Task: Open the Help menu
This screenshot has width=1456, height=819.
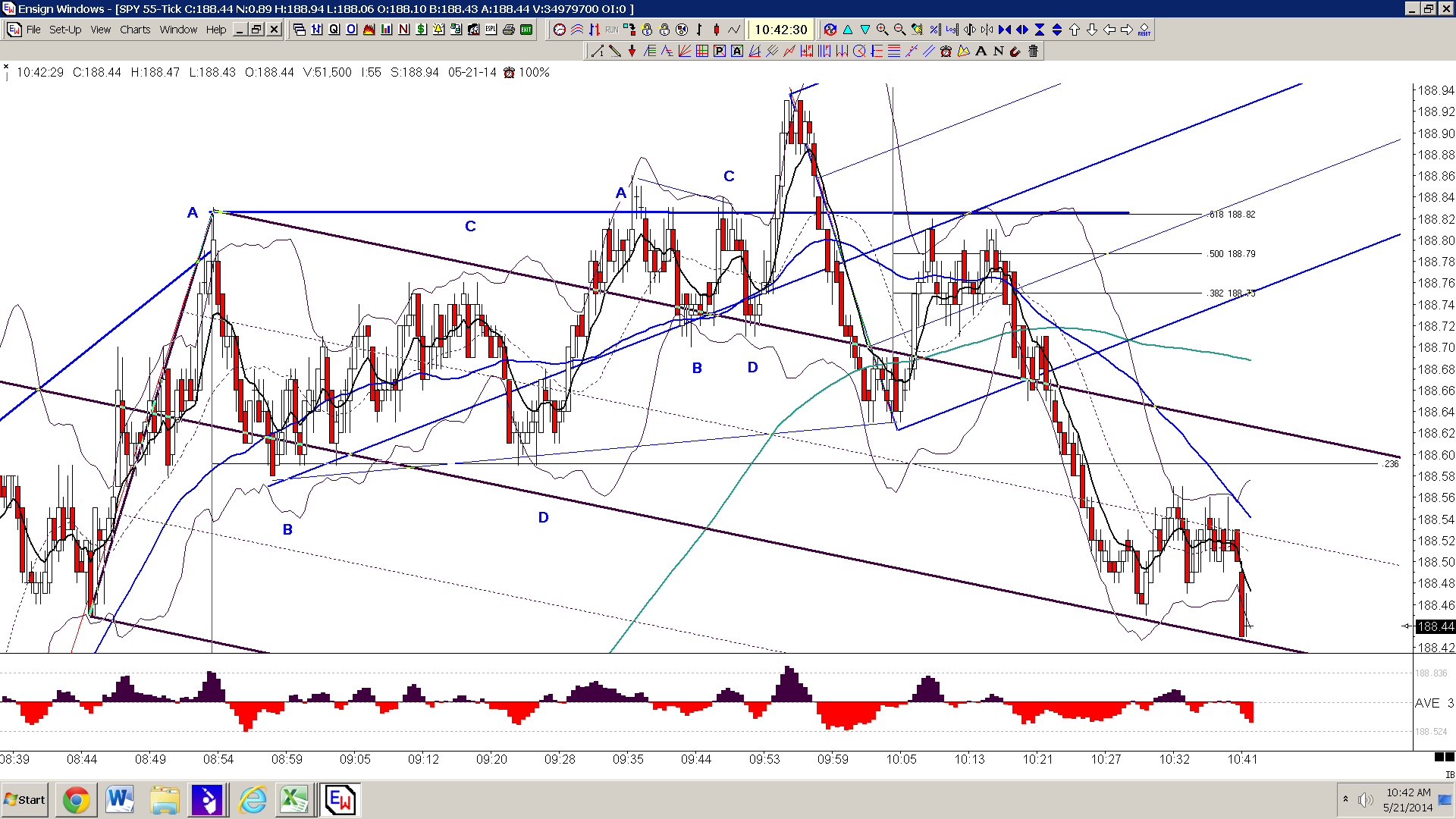Action: [x=216, y=30]
